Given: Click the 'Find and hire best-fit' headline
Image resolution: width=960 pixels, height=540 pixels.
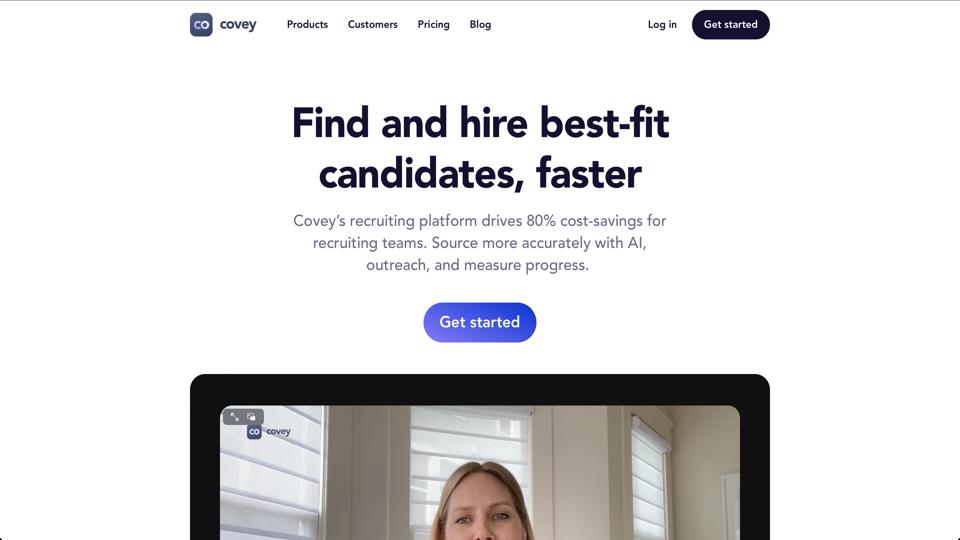Looking at the screenshot, I should [x=480, y=122].
